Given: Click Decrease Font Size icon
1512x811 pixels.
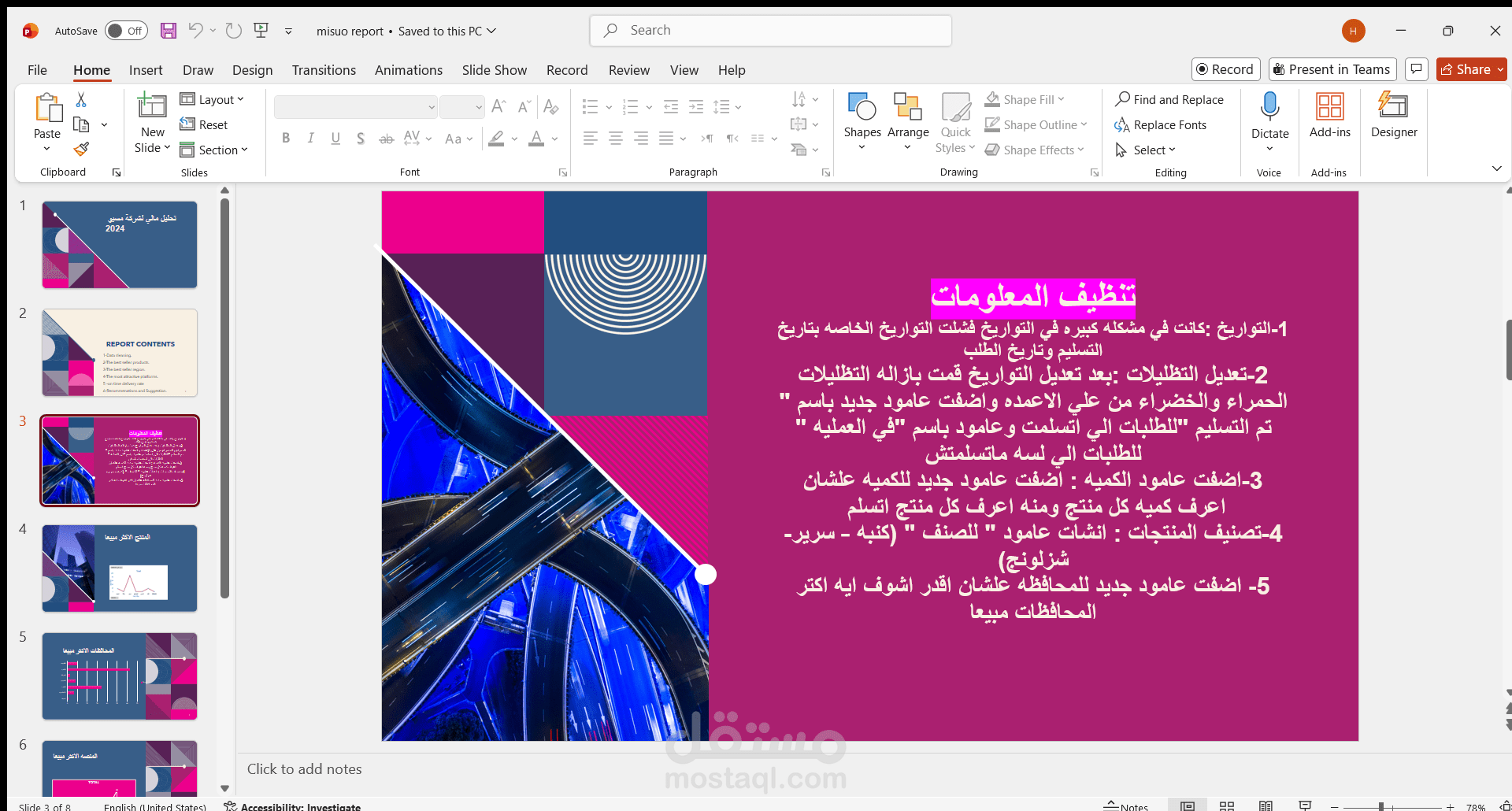Looking at the screenshot, I should [x=526, y=106].
